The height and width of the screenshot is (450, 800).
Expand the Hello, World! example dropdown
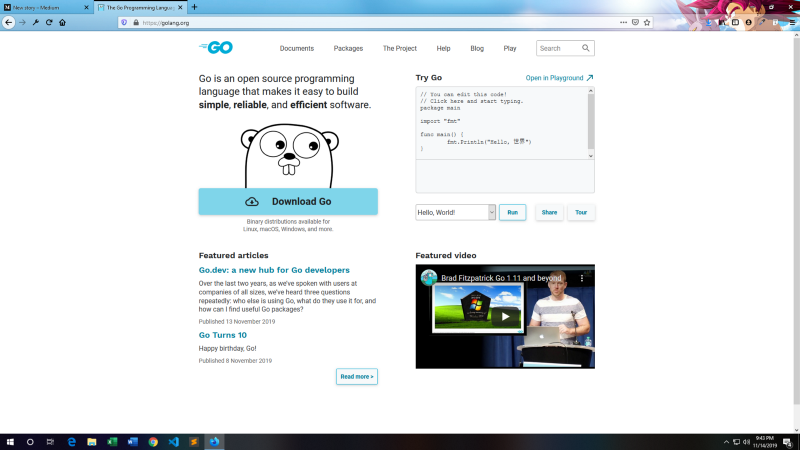click(x=491, y=212)
